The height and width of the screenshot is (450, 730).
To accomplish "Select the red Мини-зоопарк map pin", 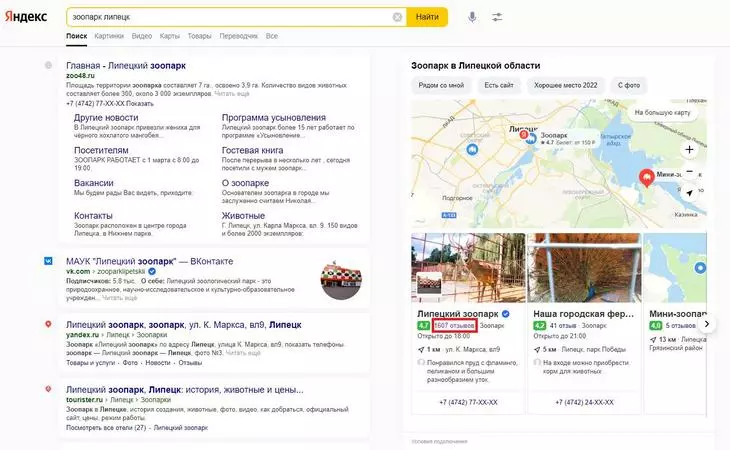I will [x=646, y=178].
